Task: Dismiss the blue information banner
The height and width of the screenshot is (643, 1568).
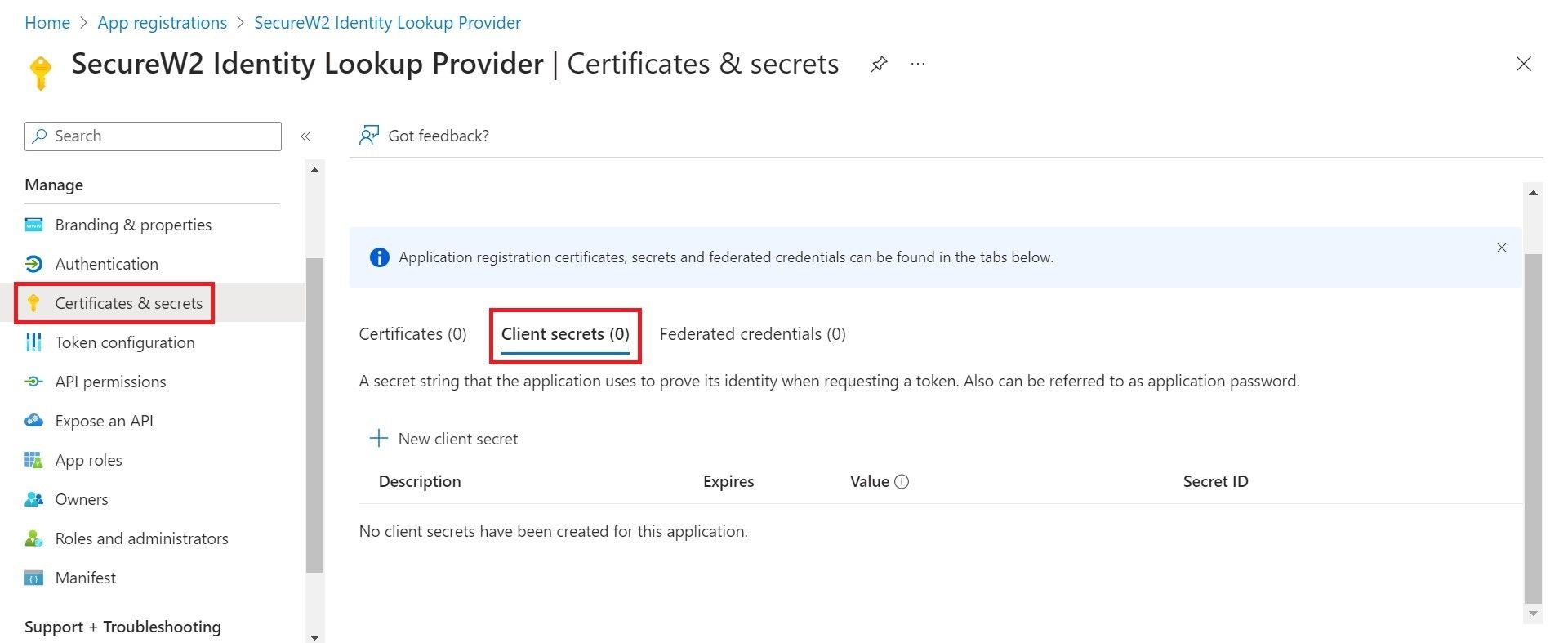Action: tap(1501, 248)
